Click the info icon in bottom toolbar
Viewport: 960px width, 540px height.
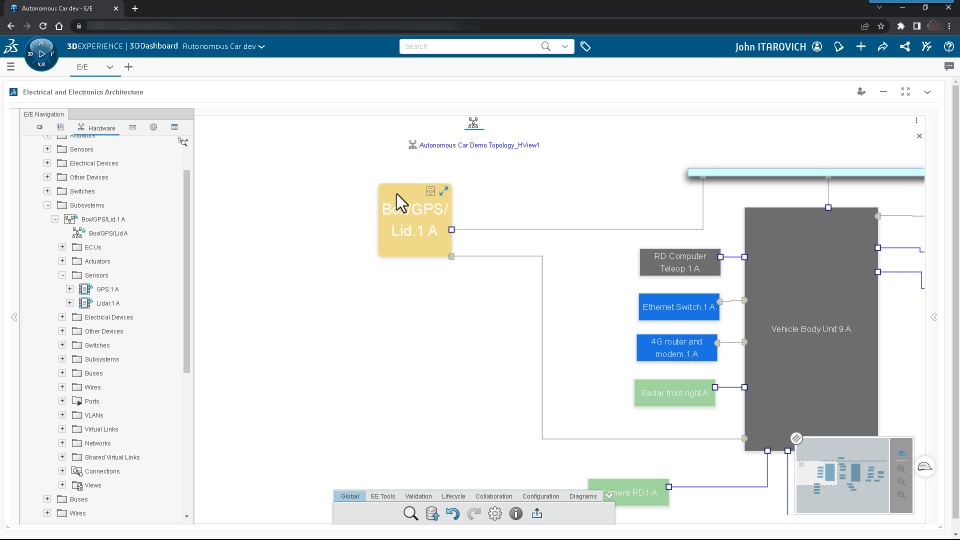[x=516, y=514]
